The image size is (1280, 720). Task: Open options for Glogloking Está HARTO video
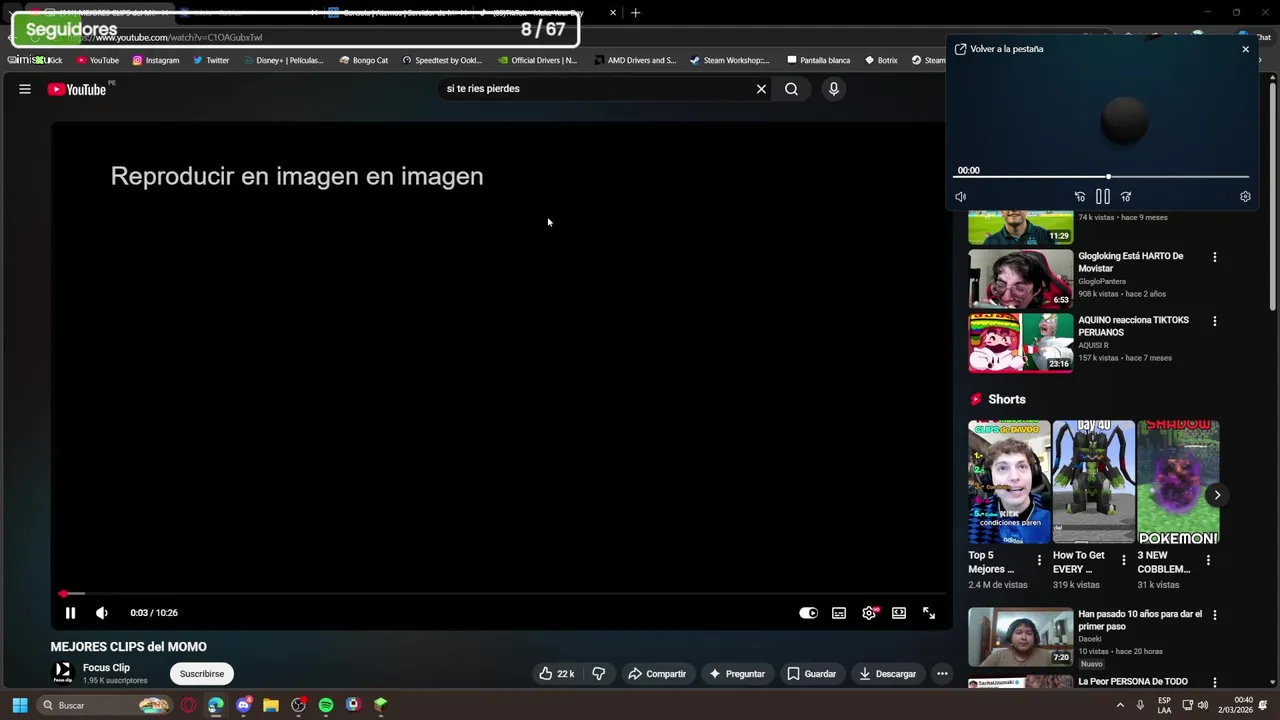(1215, 257)
